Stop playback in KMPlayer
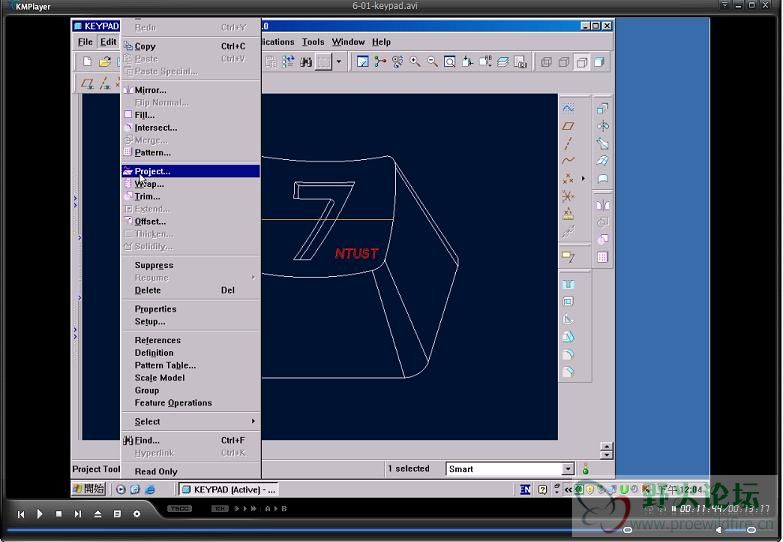 pos(58,514)
